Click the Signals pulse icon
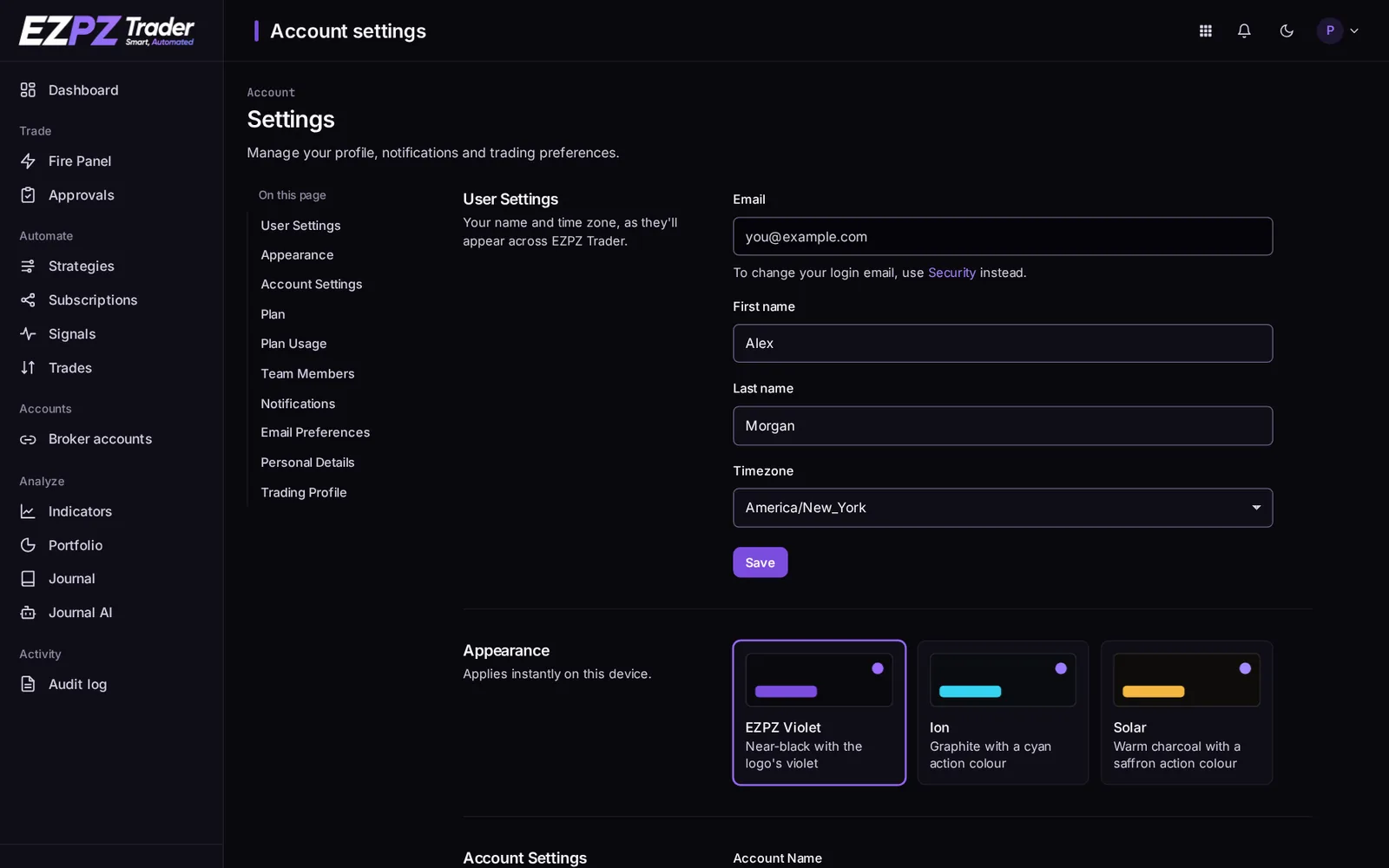The width and height of the screenshot is (1389, 868). coord(28,334)
